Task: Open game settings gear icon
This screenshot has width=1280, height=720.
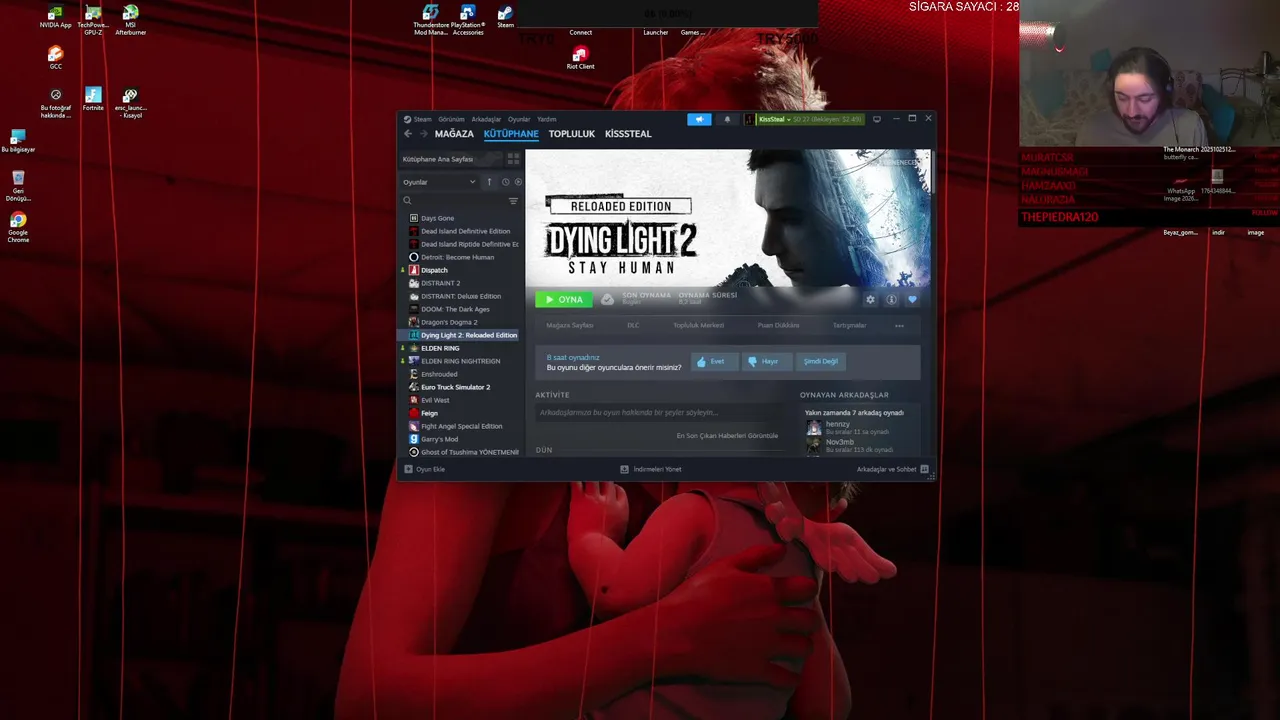Action: (870, 299)
